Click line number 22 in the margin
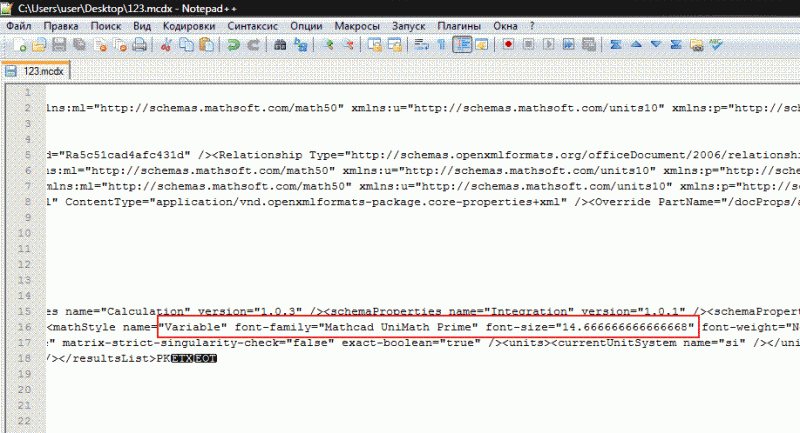Image resolution: width=800 pixels, height=433 pixels. 24,421
